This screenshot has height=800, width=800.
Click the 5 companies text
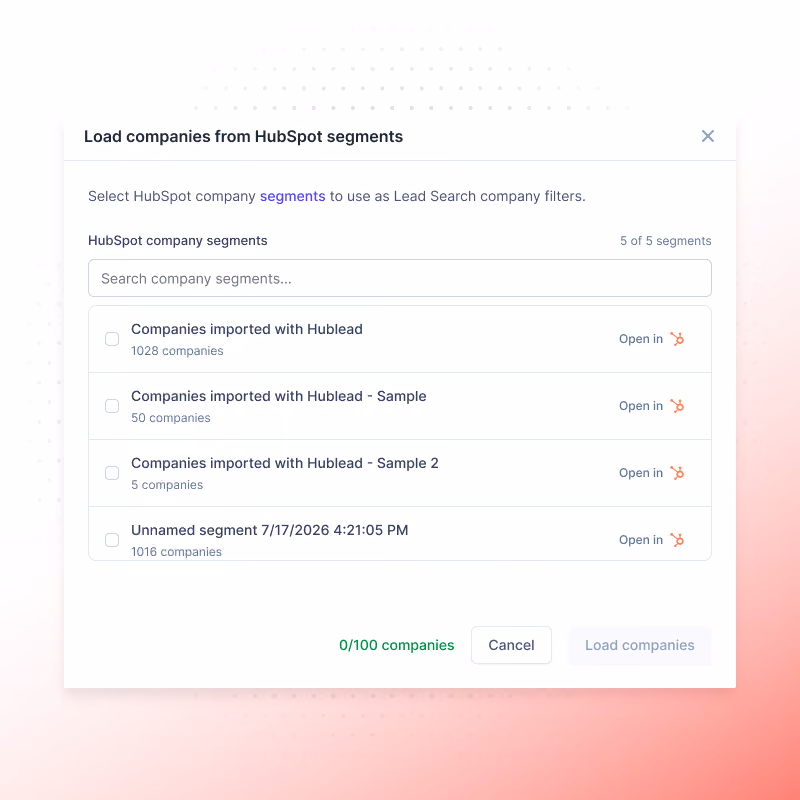point(167,485)
